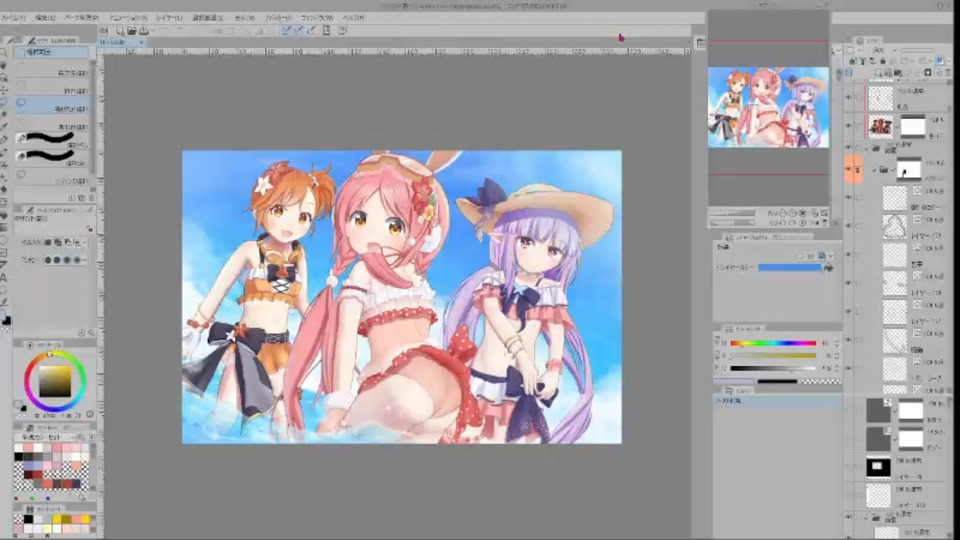Open the layer blending mode dropdown
960x540 pixels.
pyautogui.click(x=879, y=50)
